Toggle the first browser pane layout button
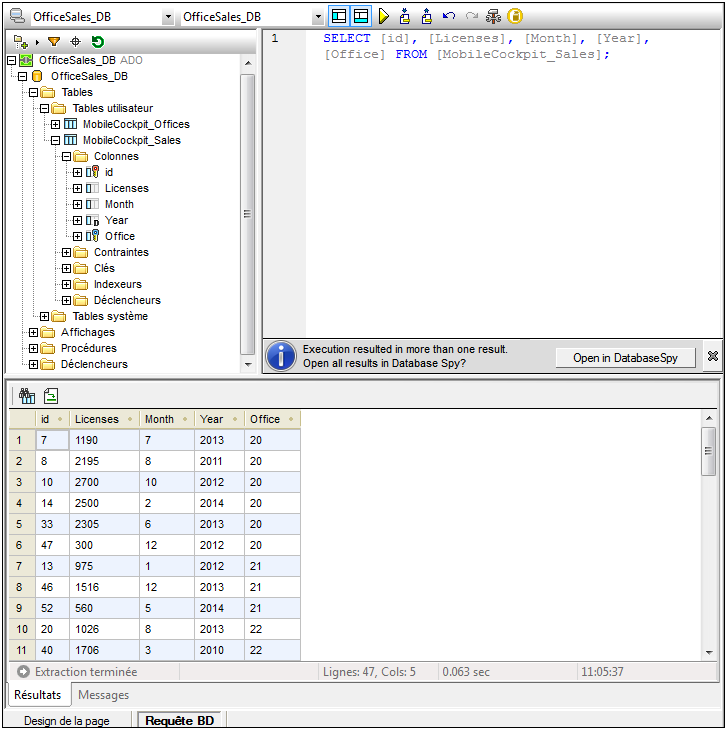Screen dimensions: 727x730 coord(339,16)
